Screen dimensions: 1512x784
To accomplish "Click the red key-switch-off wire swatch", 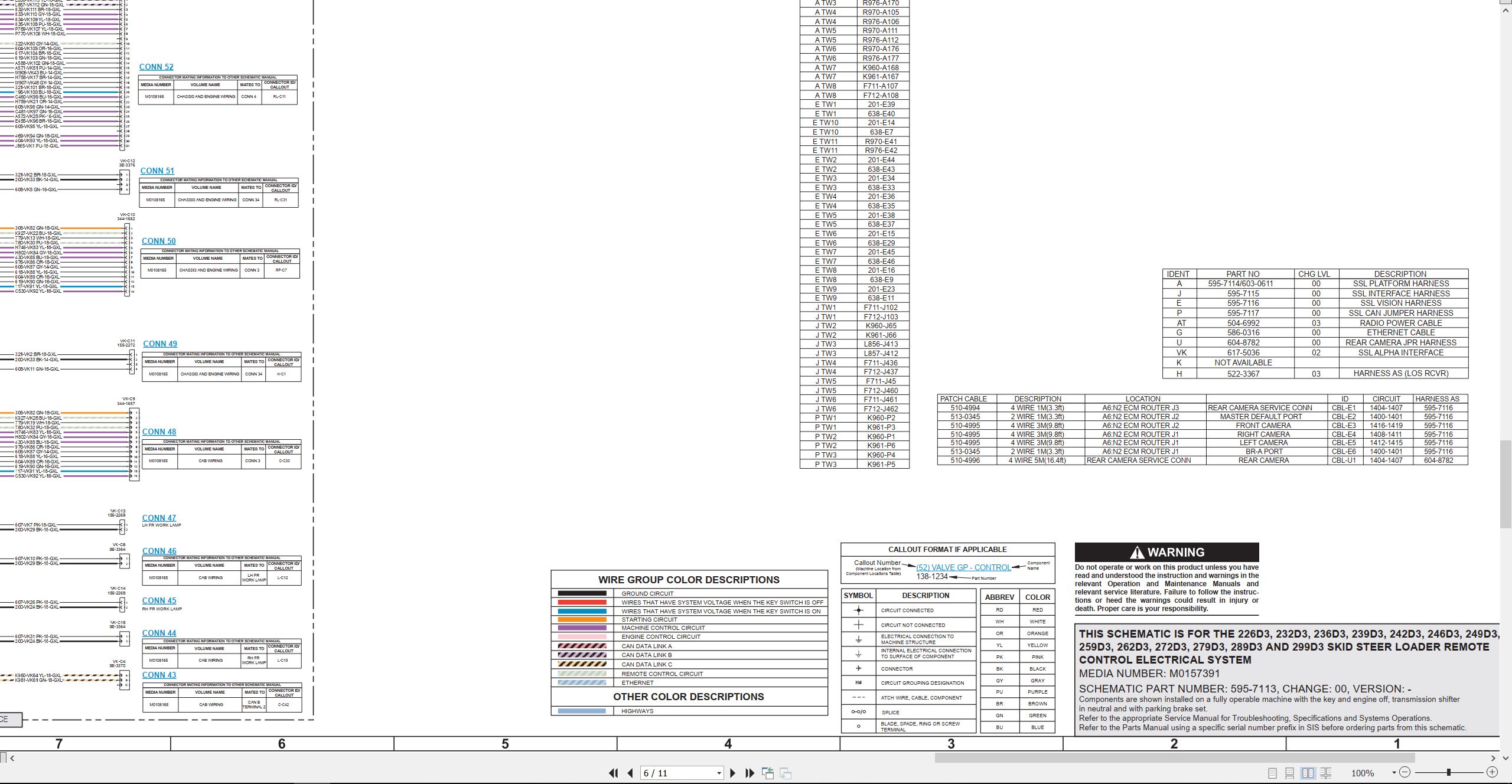I will tap(582, 602).
